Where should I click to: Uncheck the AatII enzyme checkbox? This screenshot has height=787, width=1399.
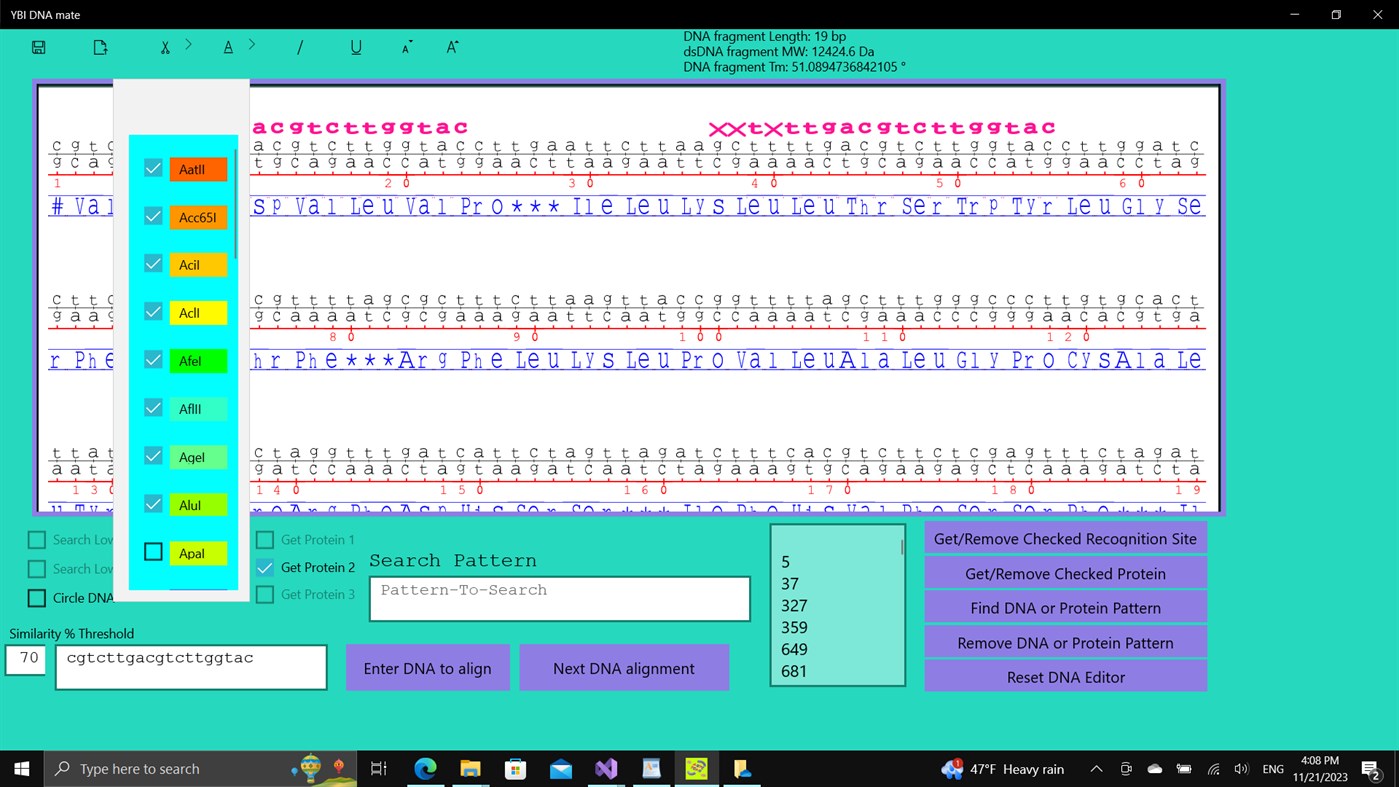pyautogui.click(x=153, y=168)
